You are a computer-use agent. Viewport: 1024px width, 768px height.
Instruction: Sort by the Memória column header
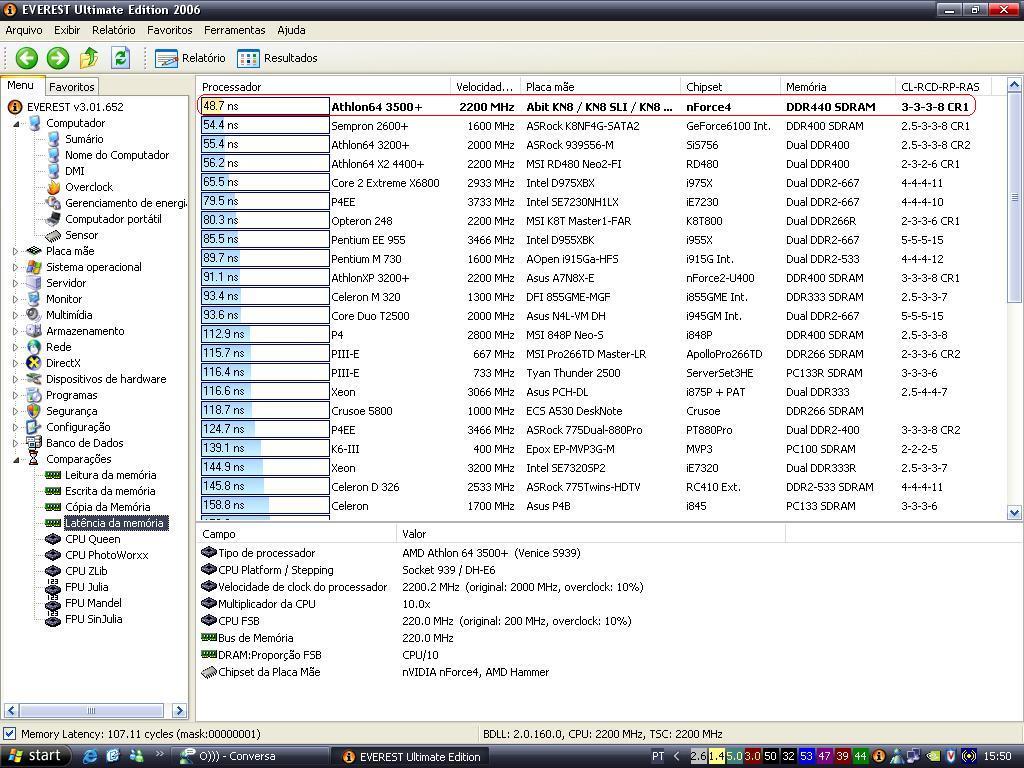pos(837,87)
